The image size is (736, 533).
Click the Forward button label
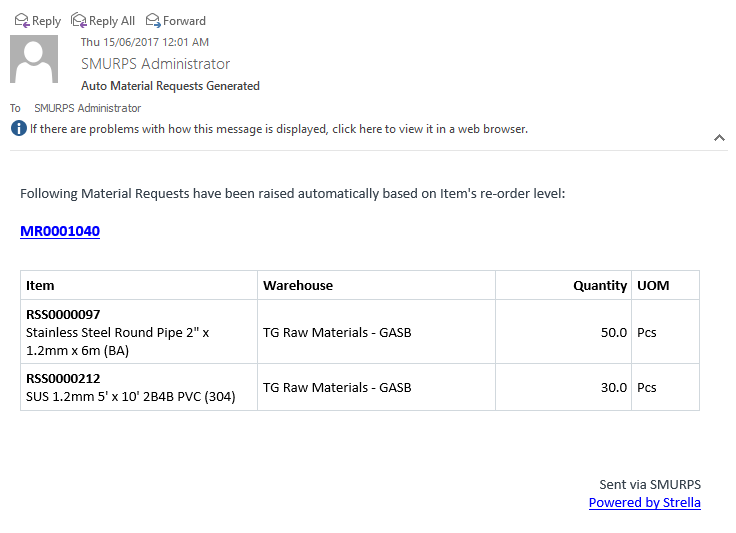click(184, 21)
